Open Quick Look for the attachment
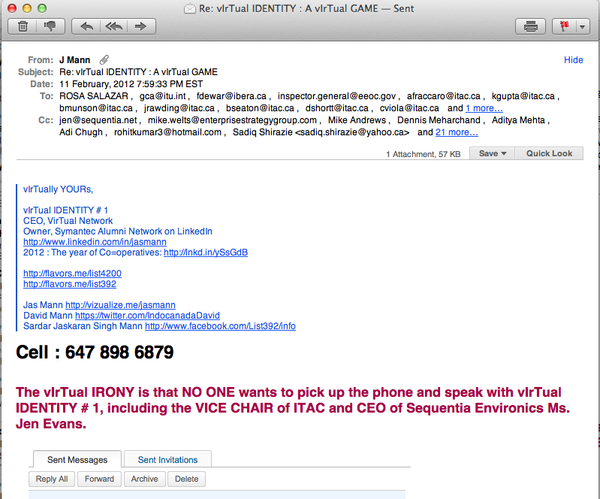The width and height of the screenshot is (600, 499). [549, 153]
